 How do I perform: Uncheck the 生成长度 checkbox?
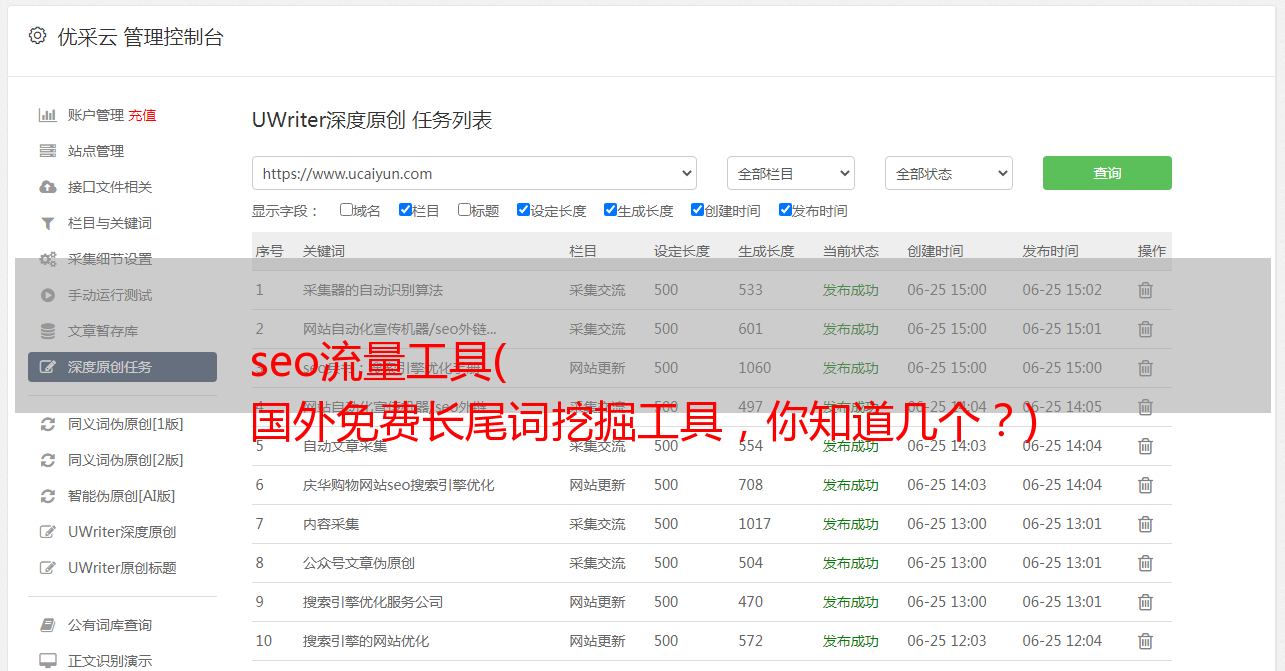[610, 210]
